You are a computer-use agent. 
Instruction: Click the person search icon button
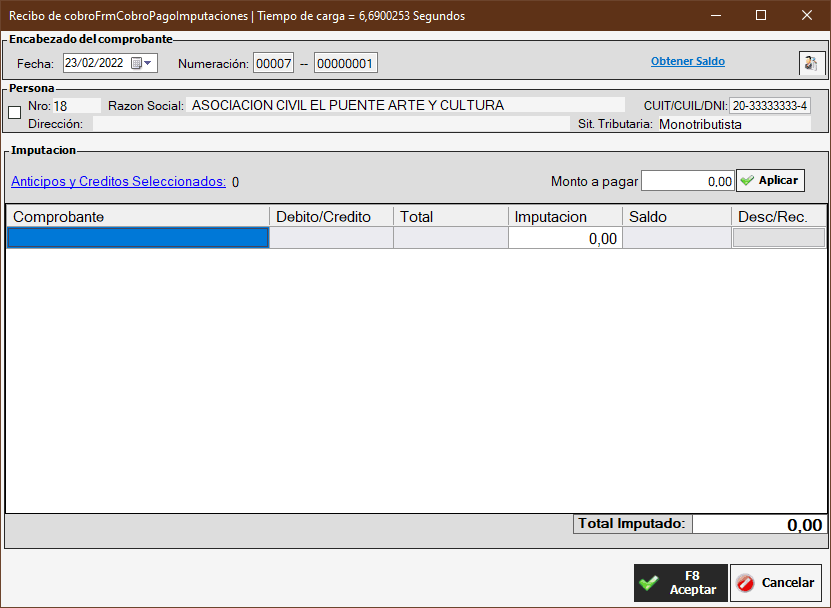tap(812, 63)
